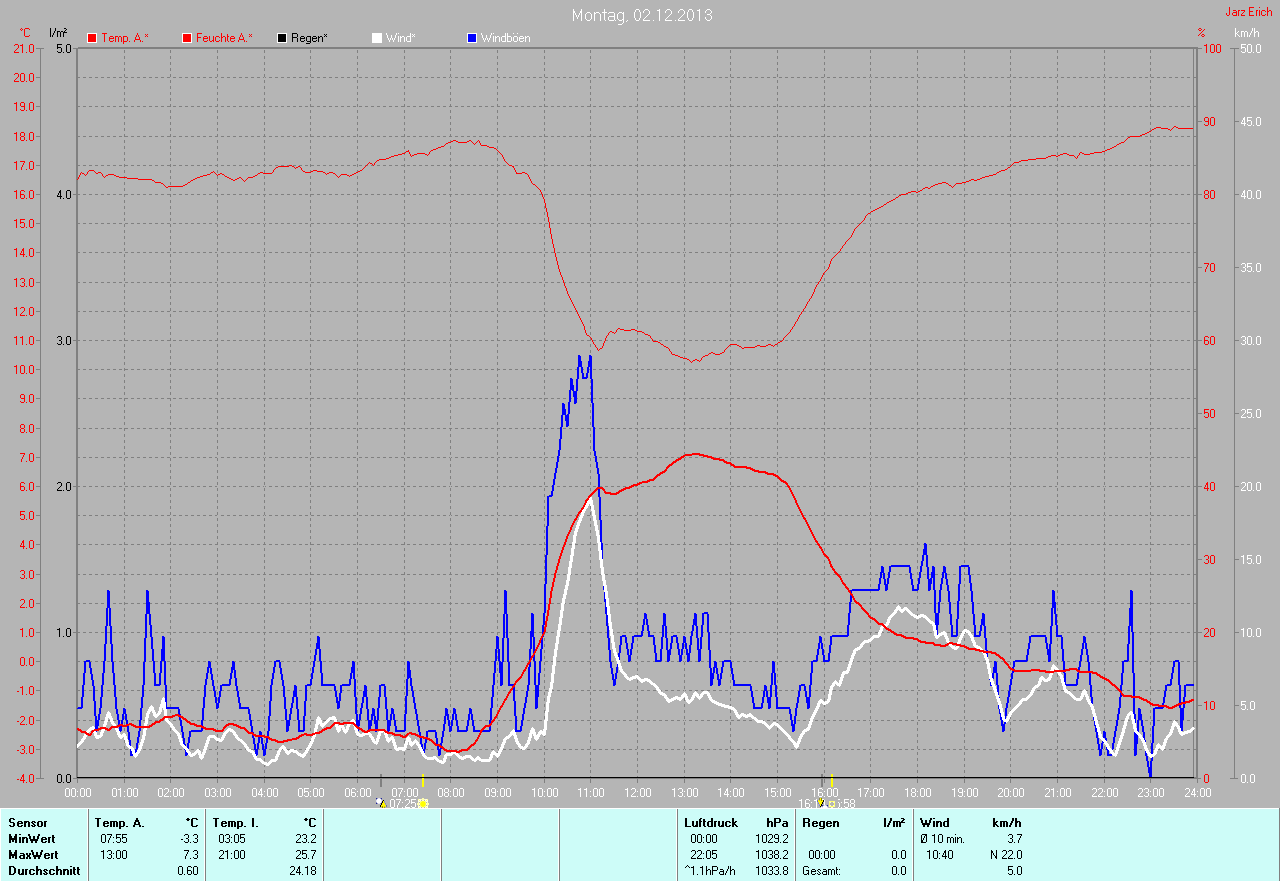Click the °C axis unit label
Viewport: 1280px width, 881px height.
pos(25,33)
